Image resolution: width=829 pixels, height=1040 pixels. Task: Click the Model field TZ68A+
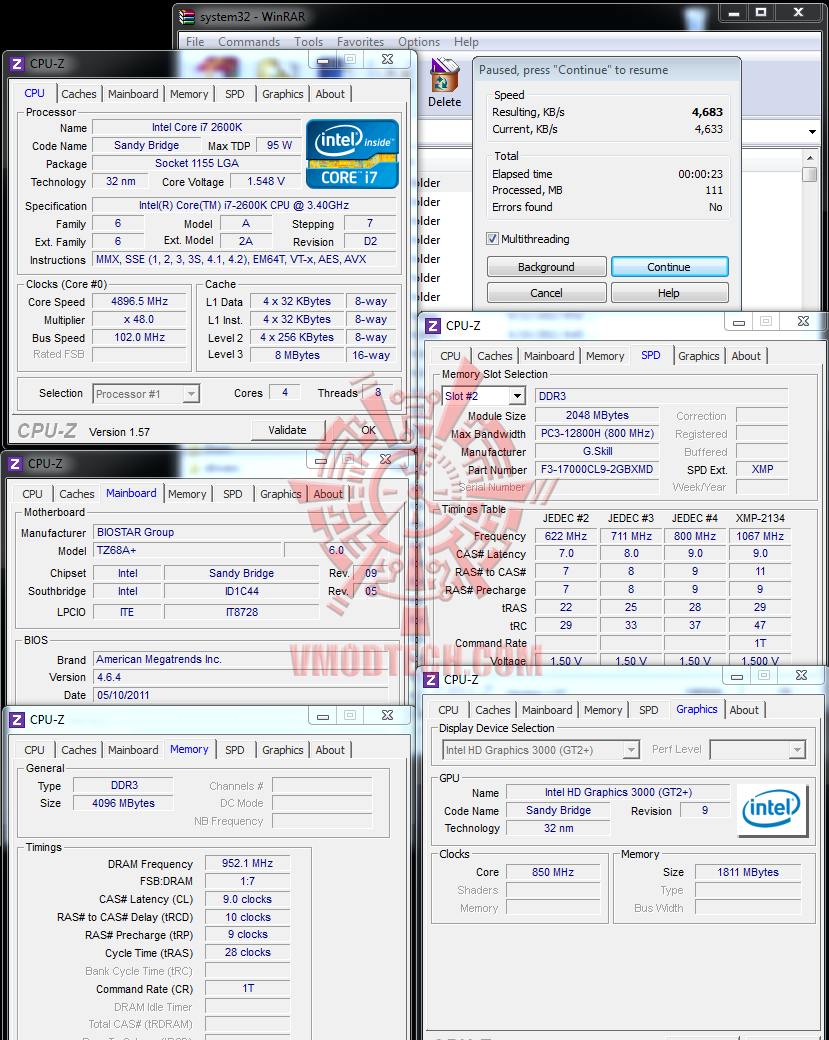[x=187, y=550]
